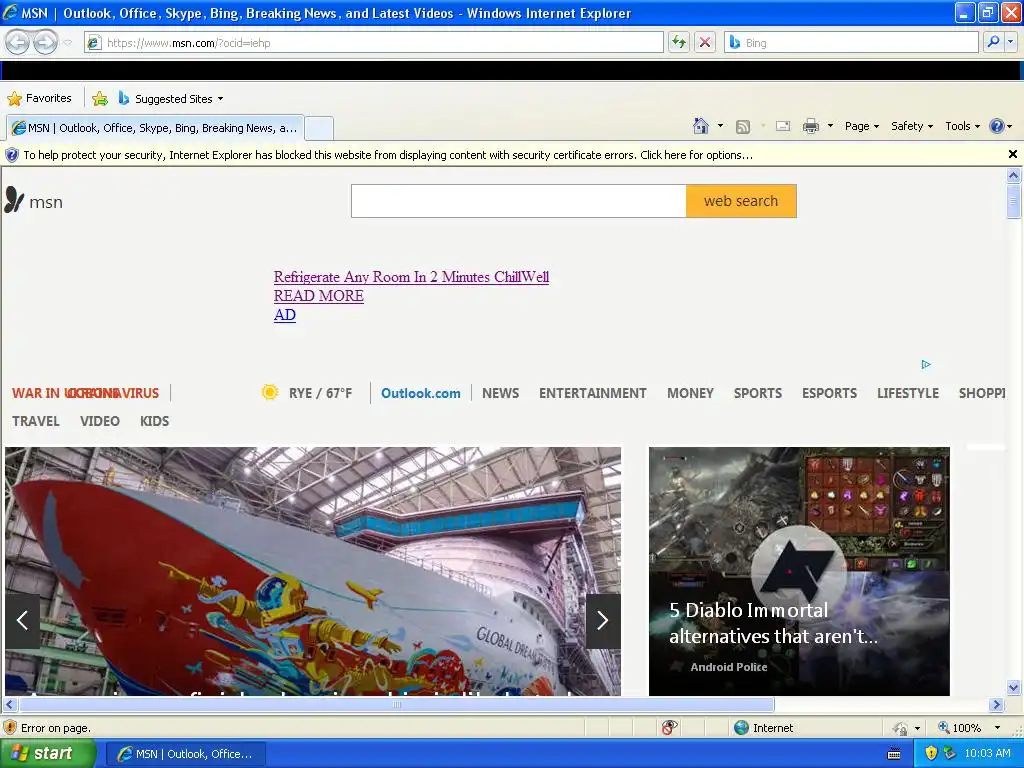Show previous slide in the ship carousel
Viewport: 1024px width, 768px height.
pos(22,620)
